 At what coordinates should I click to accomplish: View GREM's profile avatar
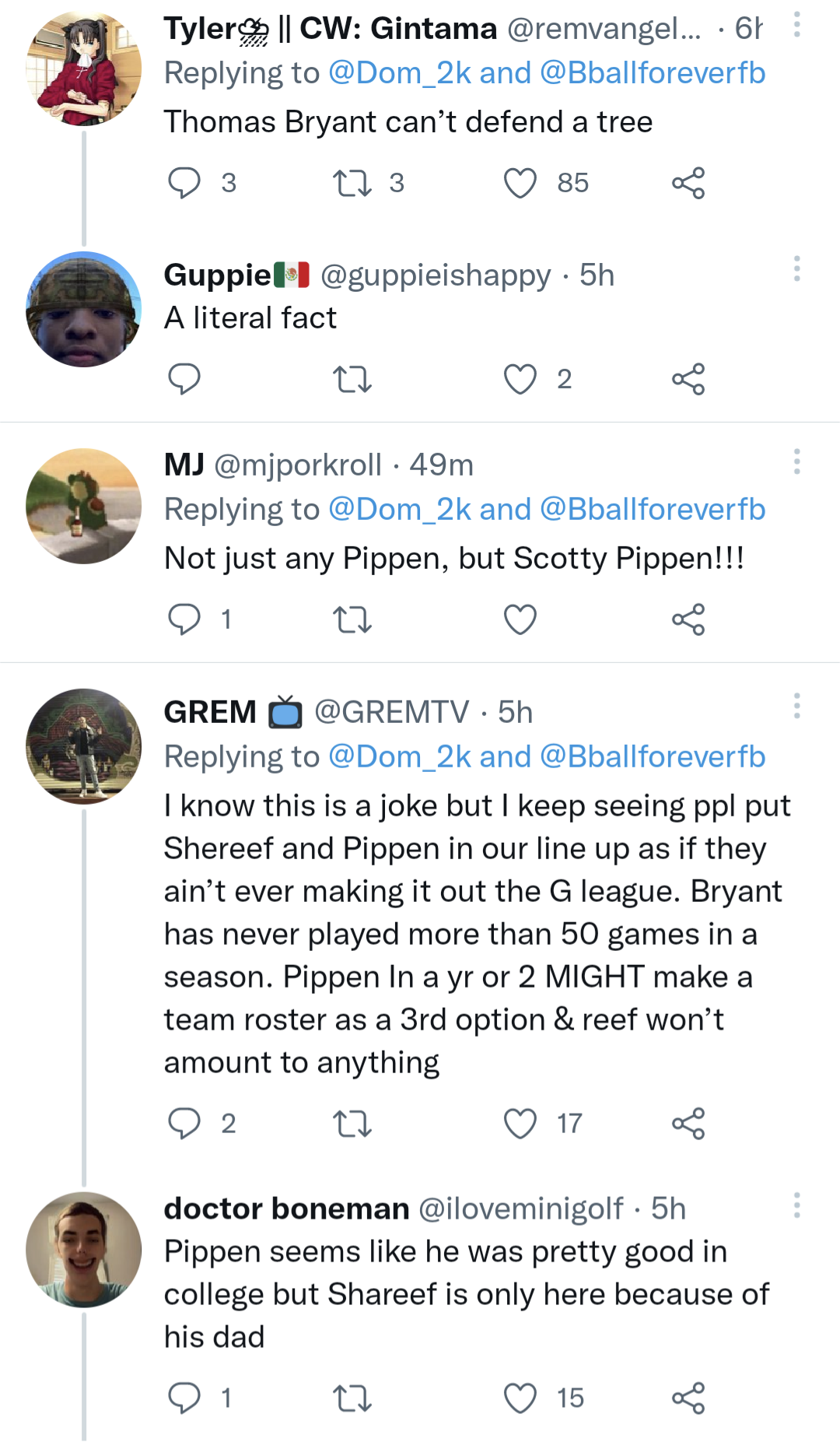click(84, 746)
